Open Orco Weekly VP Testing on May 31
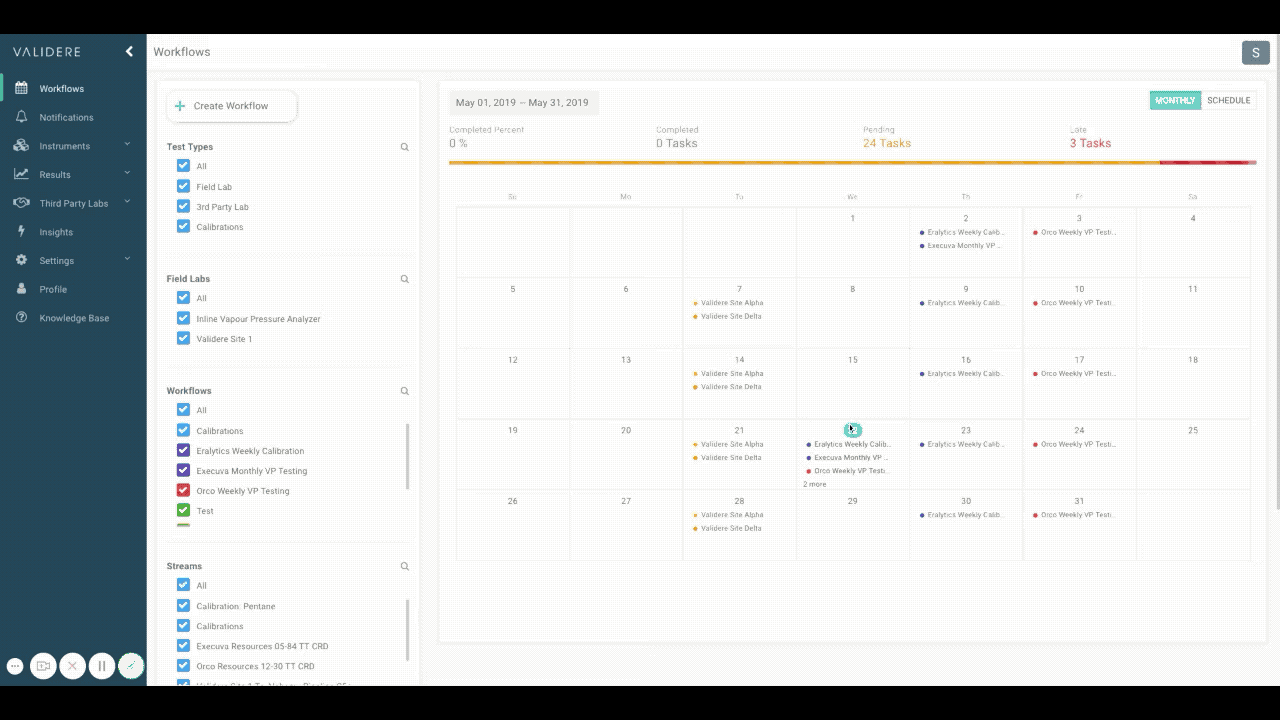This screenshot has height=720, width=1280. (1075, 515)
